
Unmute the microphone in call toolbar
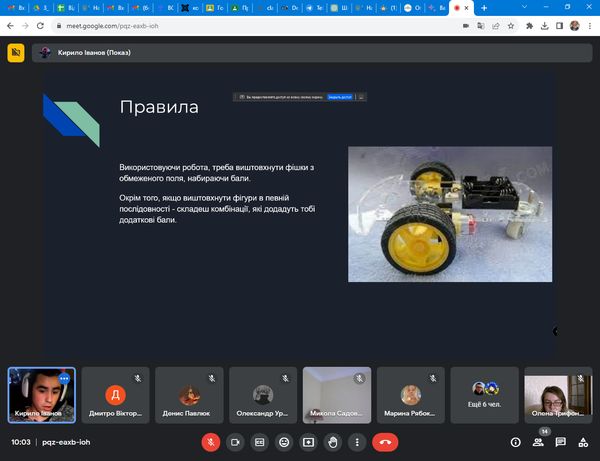pyautogui.click(x=211, y=441)
